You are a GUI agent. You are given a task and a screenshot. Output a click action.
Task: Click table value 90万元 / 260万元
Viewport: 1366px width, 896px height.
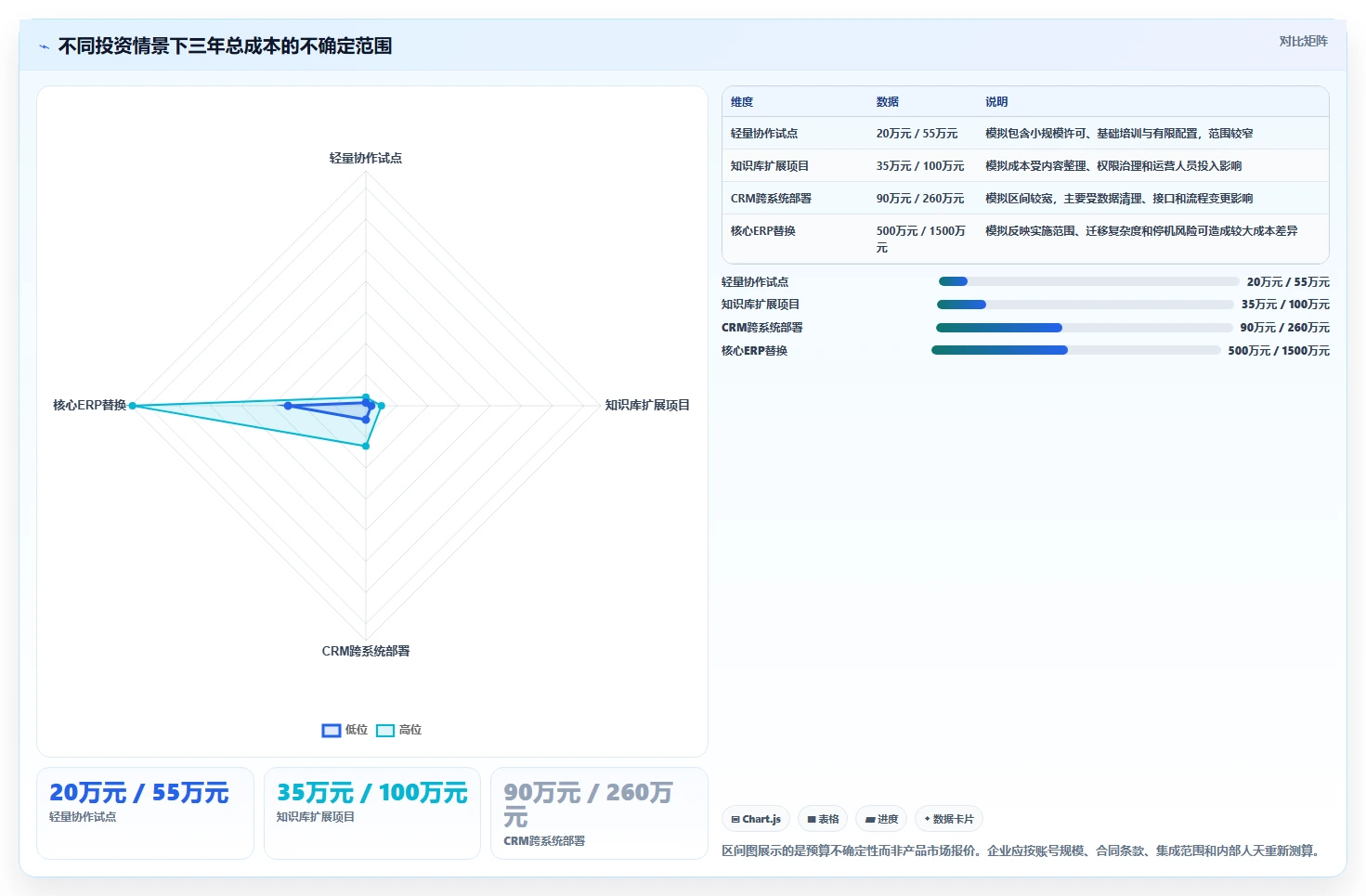pos(920,199)
